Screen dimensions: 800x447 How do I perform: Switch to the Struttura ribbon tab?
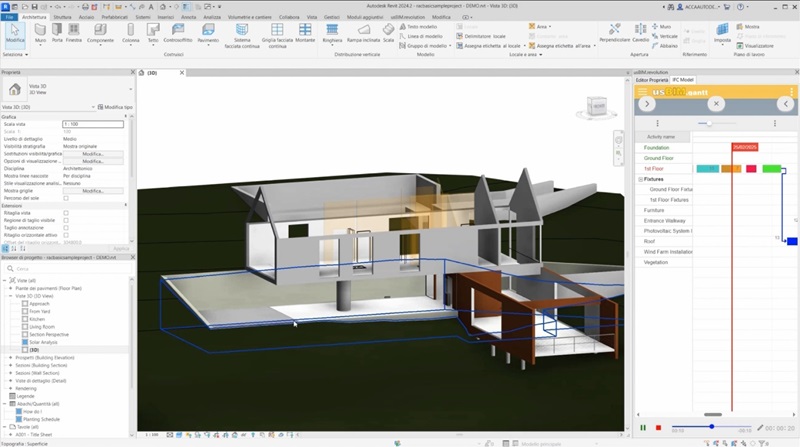[x=62, y=17]
